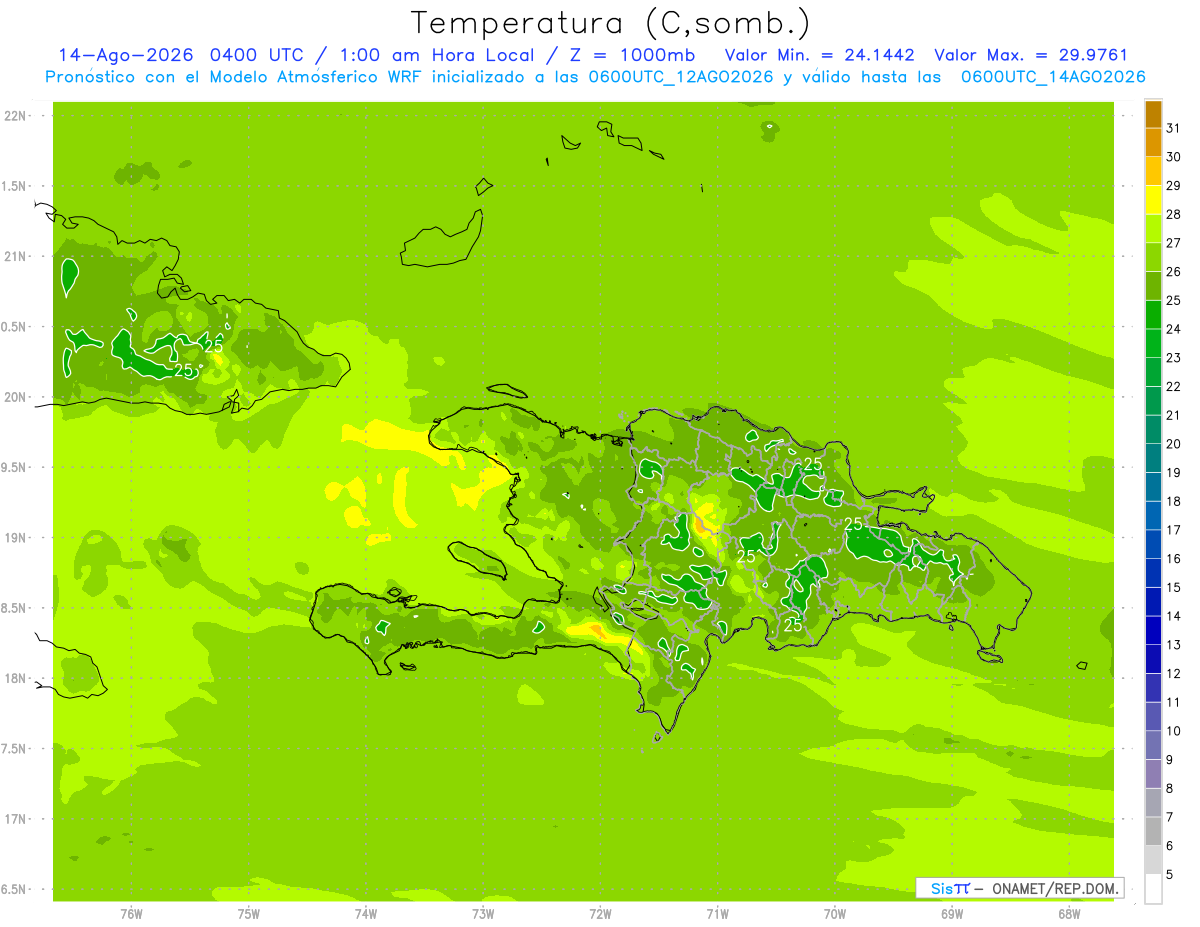Viewport: 1200px width, 927px height.
Task: Select 'Valor Max. = 29.9761' text
Action: click(1030, 55)
